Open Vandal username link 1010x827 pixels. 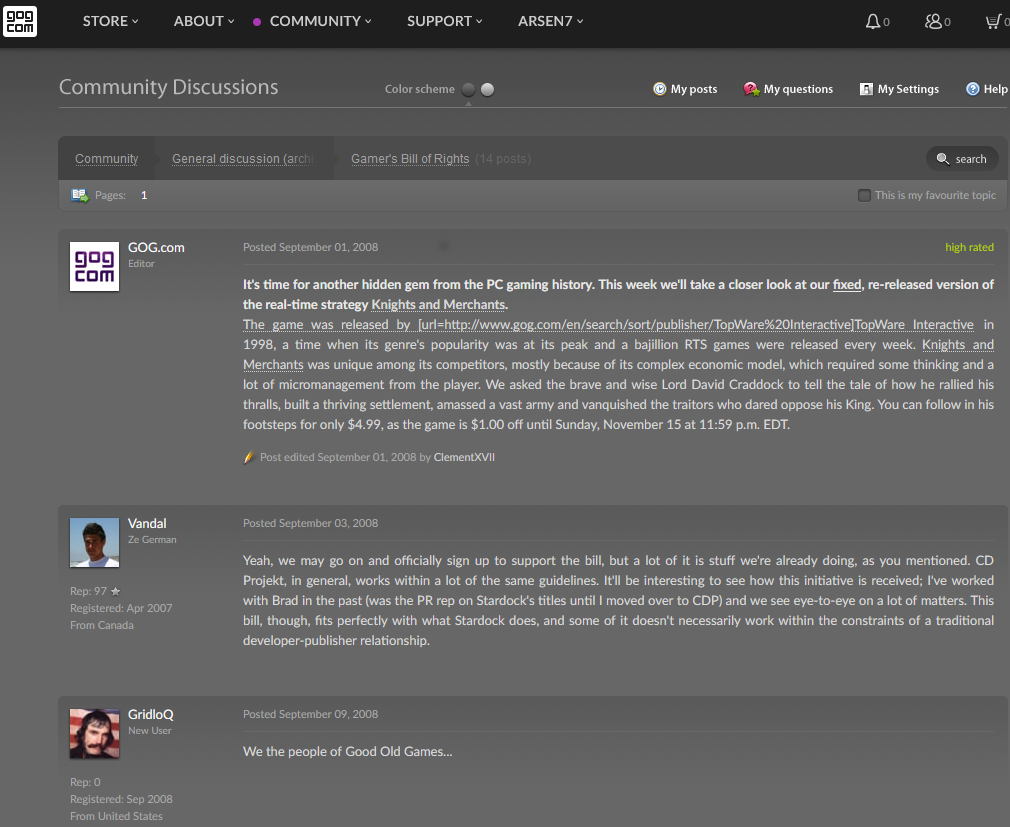147,524
